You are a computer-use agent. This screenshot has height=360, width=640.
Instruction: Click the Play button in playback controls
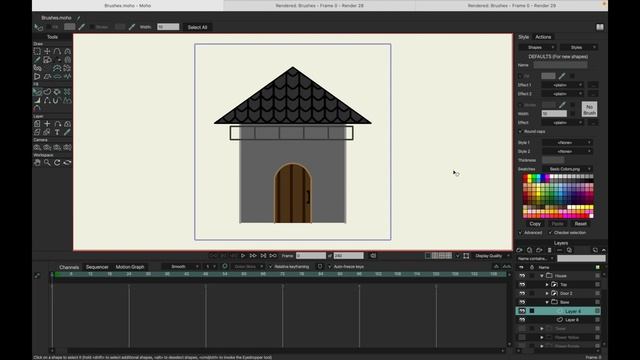click(x=243, y=256)
